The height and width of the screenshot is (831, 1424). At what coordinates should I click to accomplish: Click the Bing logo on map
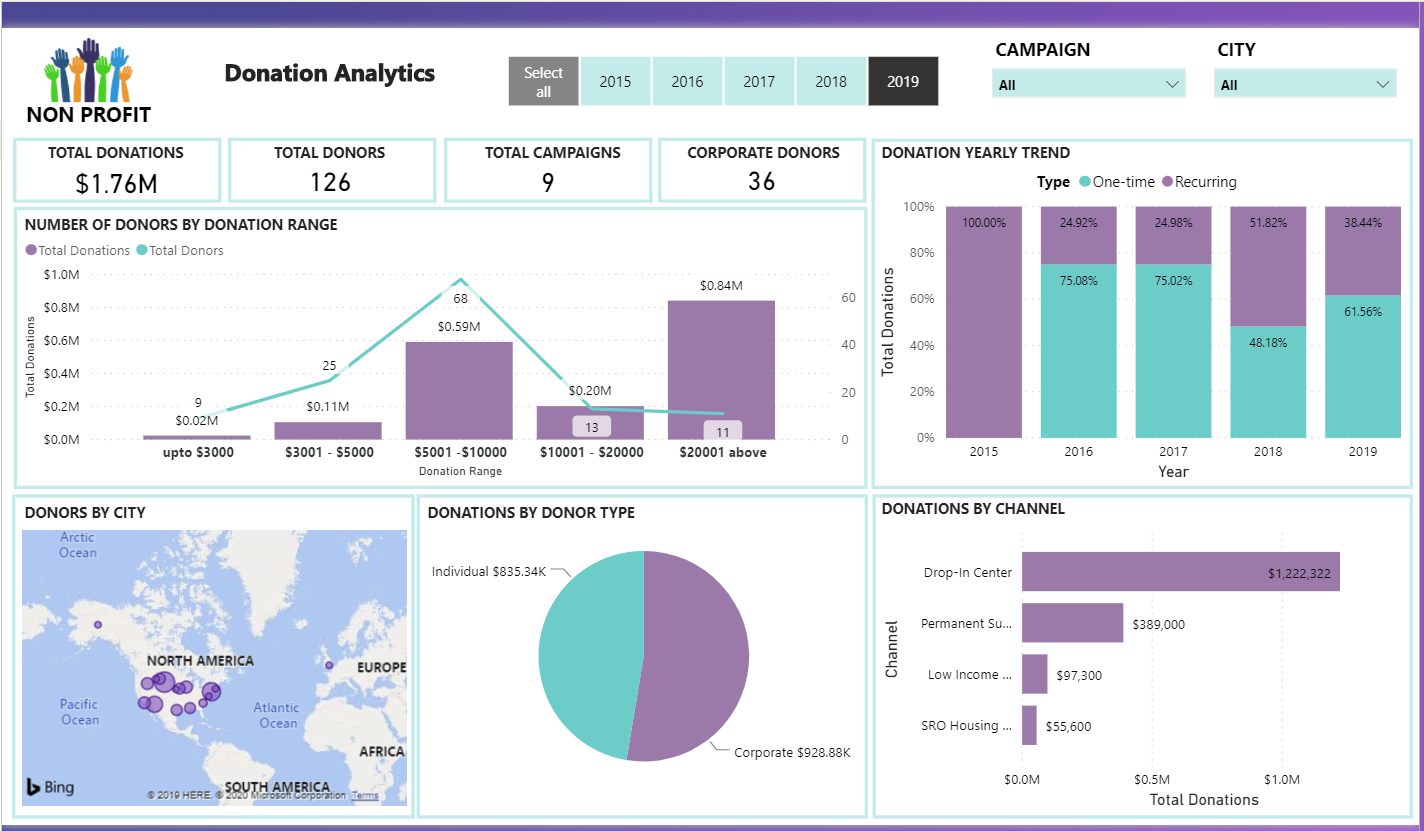(49, 787)
